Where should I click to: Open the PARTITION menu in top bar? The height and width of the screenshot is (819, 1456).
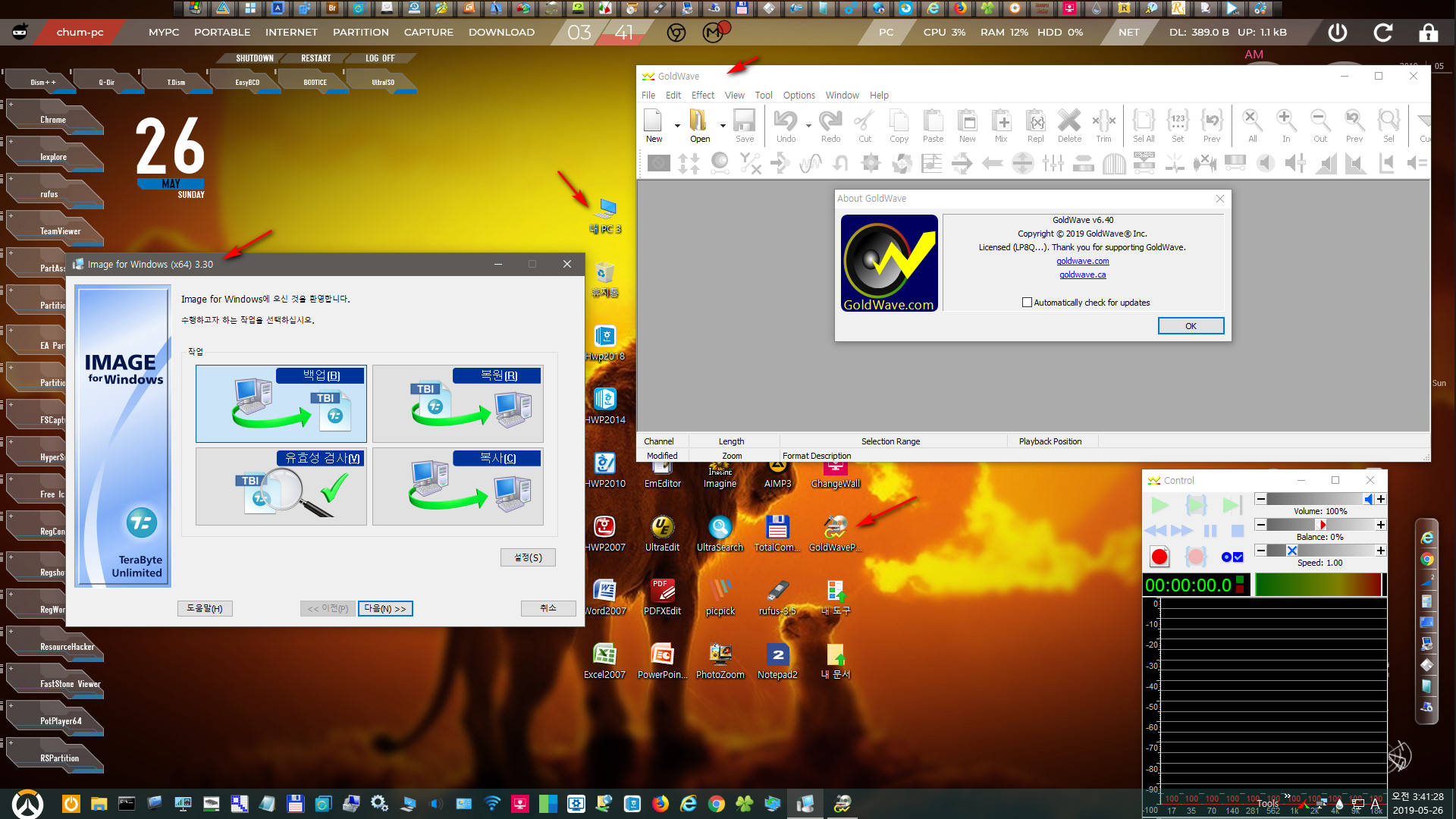click(x=360, y=32)
